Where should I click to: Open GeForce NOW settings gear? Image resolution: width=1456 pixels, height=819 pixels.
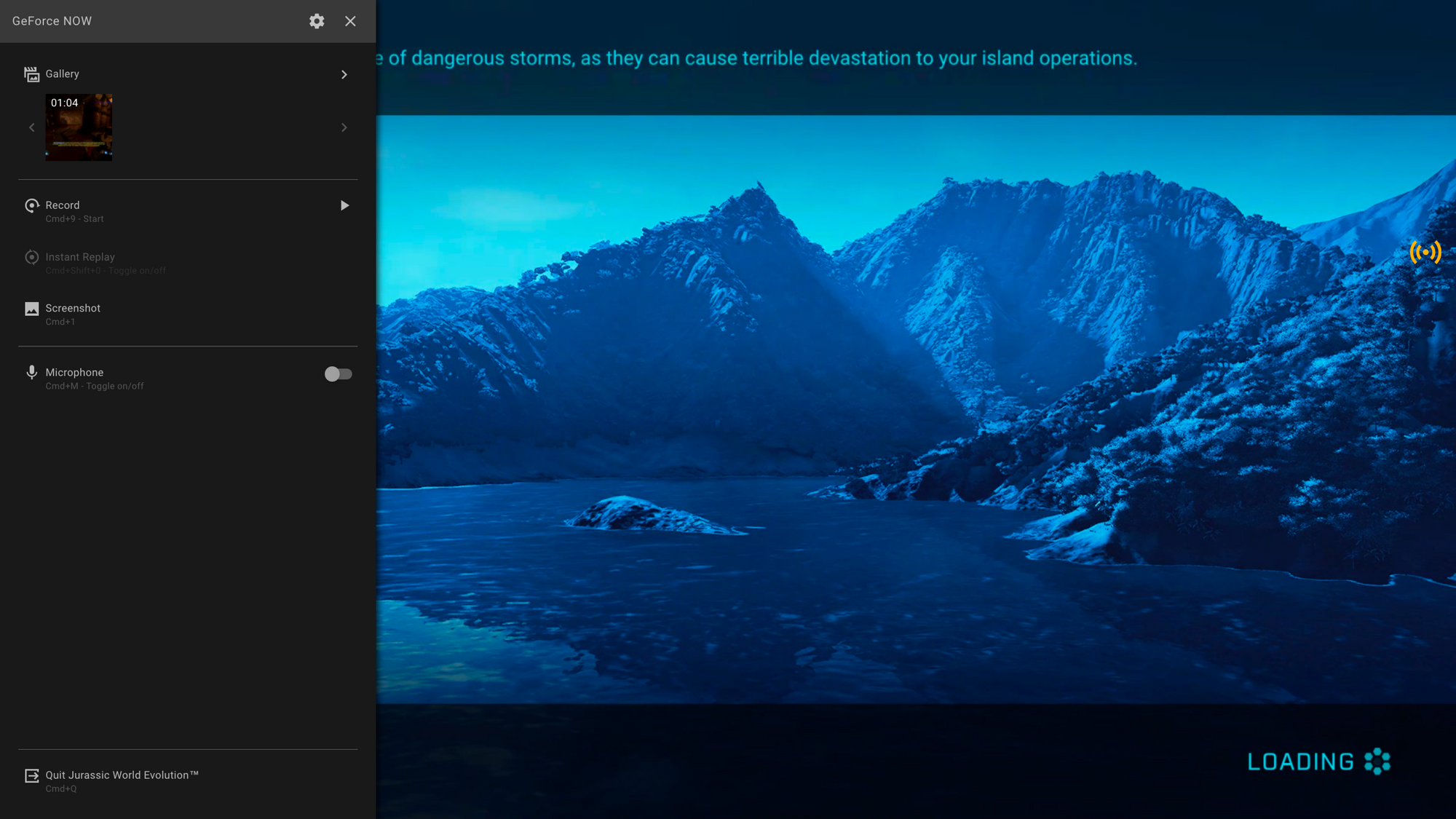tap(317, 21)
